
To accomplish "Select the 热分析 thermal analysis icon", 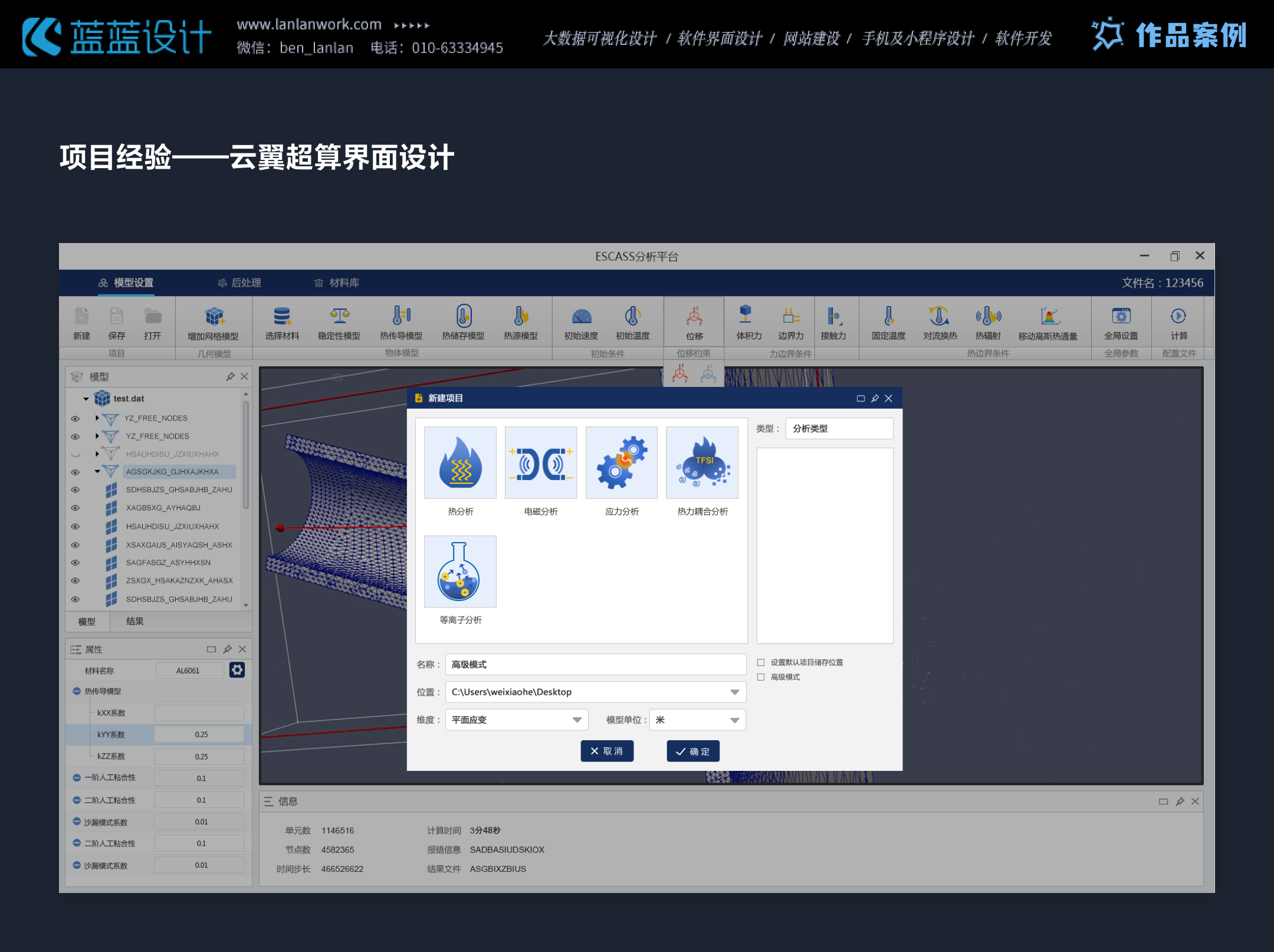I will coord(460,463).
